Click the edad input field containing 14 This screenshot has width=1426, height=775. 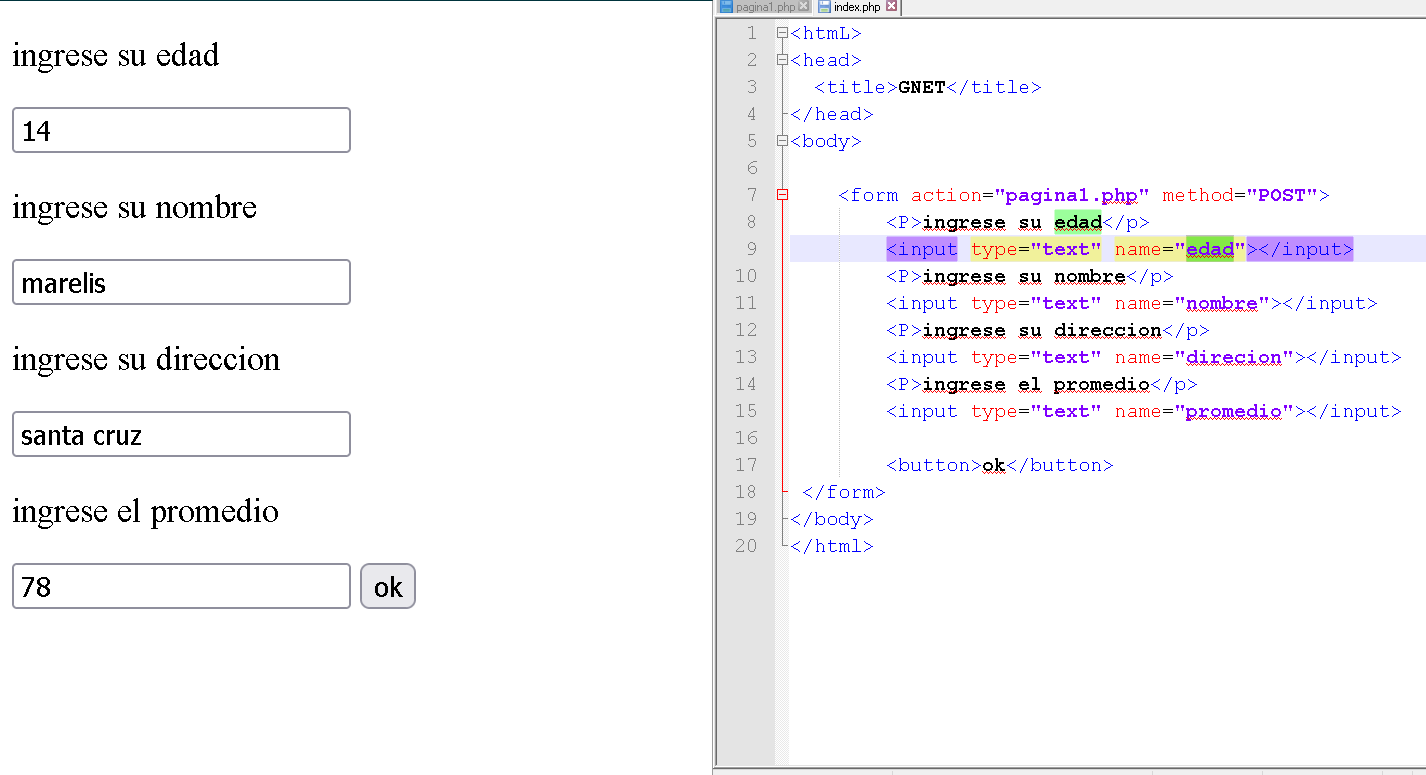[x=181, y=130]
